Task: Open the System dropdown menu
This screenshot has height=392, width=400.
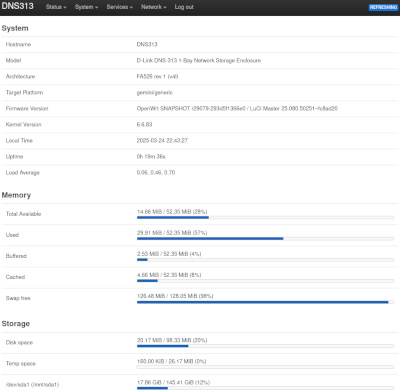Action: [86, 7]
